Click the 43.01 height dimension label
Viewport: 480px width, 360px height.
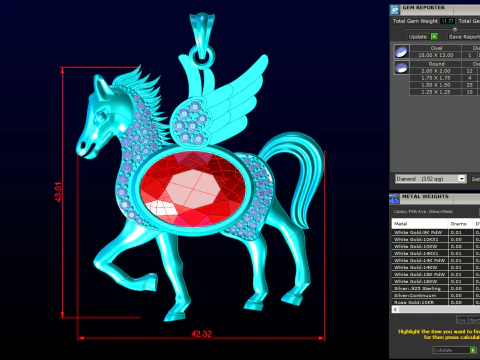click(58, 192)
